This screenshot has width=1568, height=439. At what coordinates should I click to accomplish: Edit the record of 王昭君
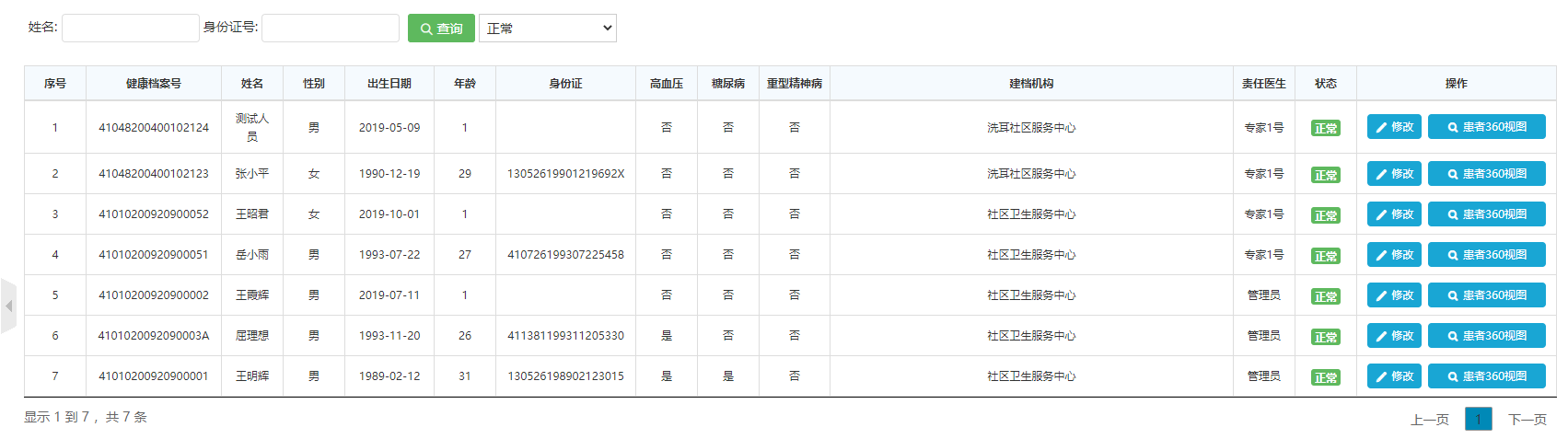click(x=1394, y=214)
